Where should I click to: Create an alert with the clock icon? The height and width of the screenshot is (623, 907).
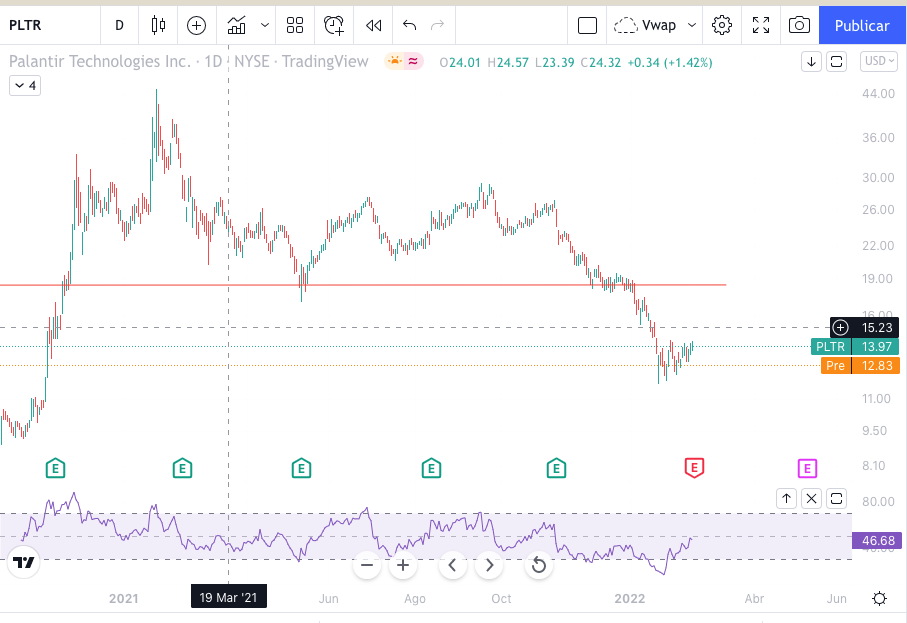[x=334, y=25]
